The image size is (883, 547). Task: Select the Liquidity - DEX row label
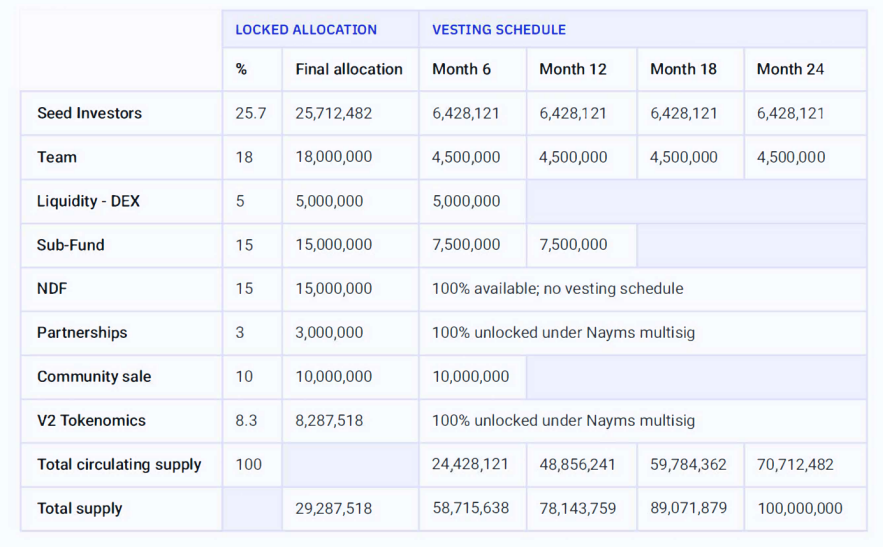[88, 201]
